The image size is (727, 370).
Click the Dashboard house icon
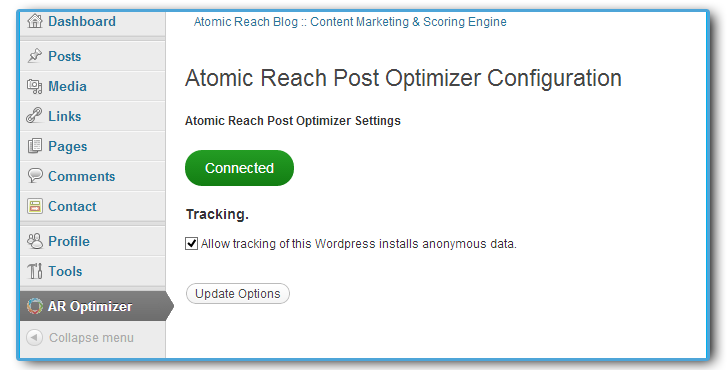click(x=35, y=21)
